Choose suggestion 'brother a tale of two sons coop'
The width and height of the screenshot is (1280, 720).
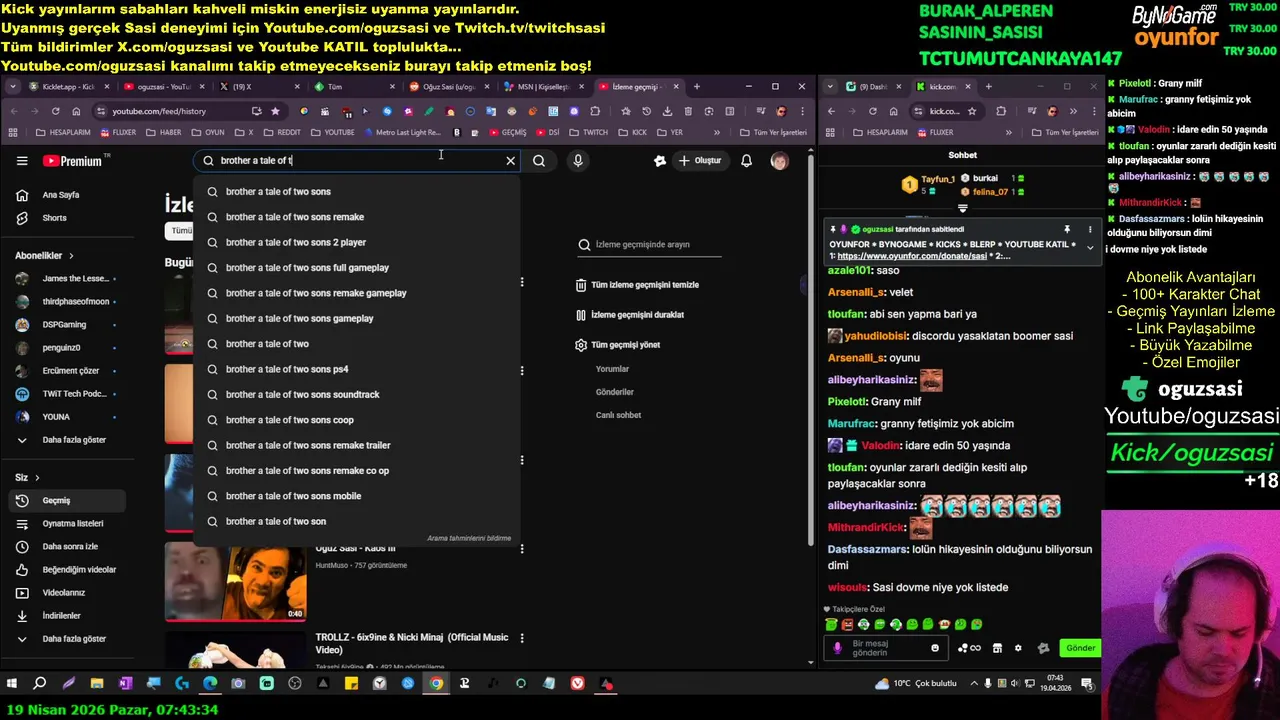(x=357, y=420)
